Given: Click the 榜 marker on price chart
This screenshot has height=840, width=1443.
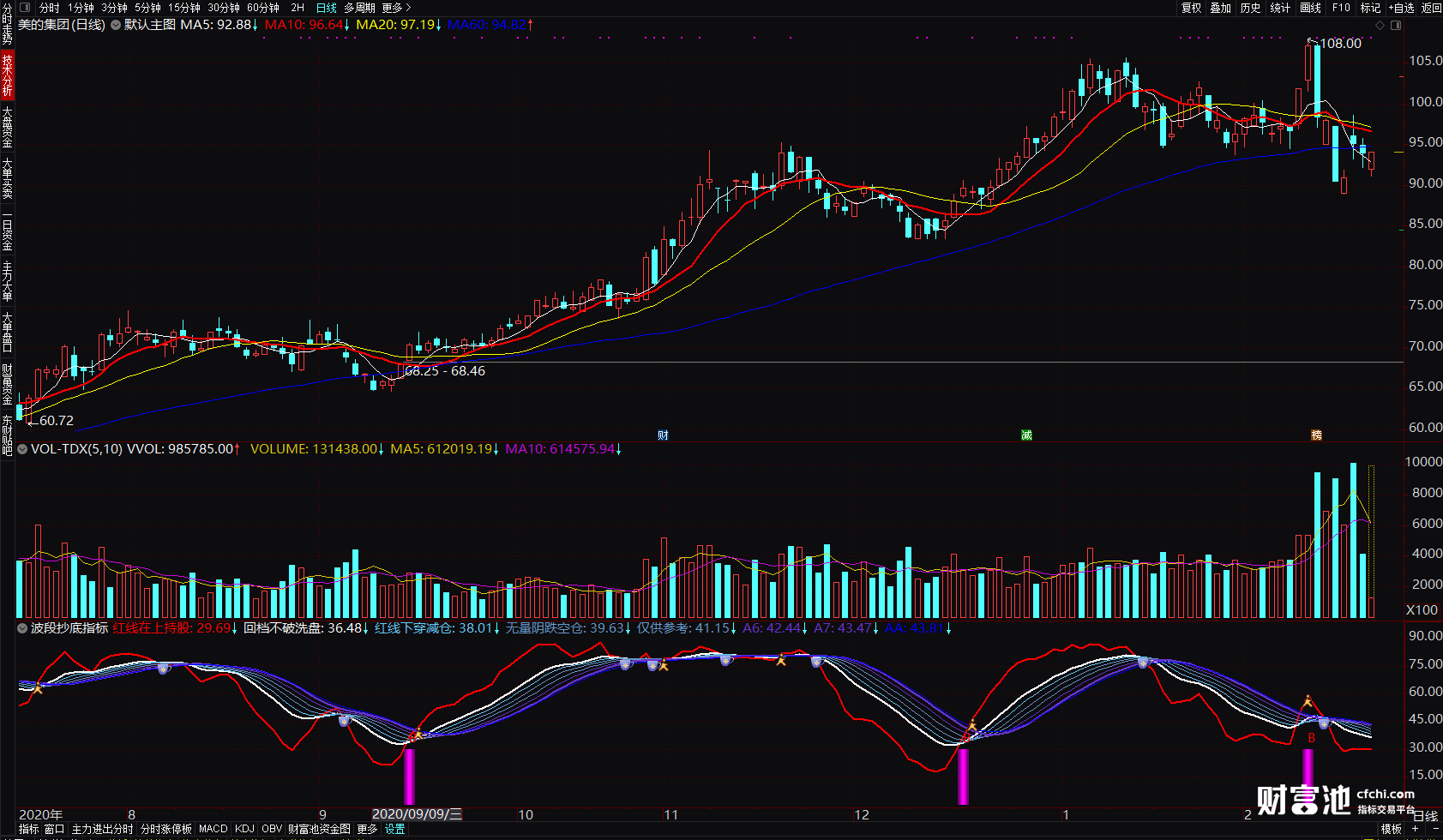Looking at the screenshot, I should coord(1316,435).
